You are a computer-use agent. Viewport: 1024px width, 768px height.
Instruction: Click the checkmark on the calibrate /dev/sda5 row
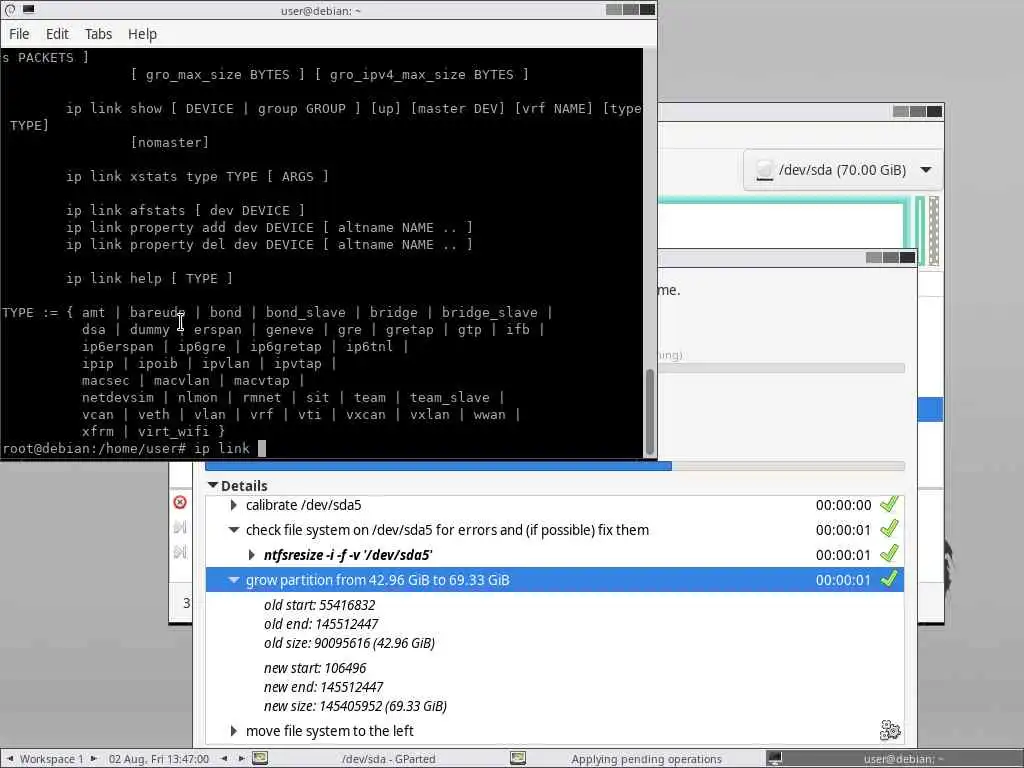coord(889,504)
